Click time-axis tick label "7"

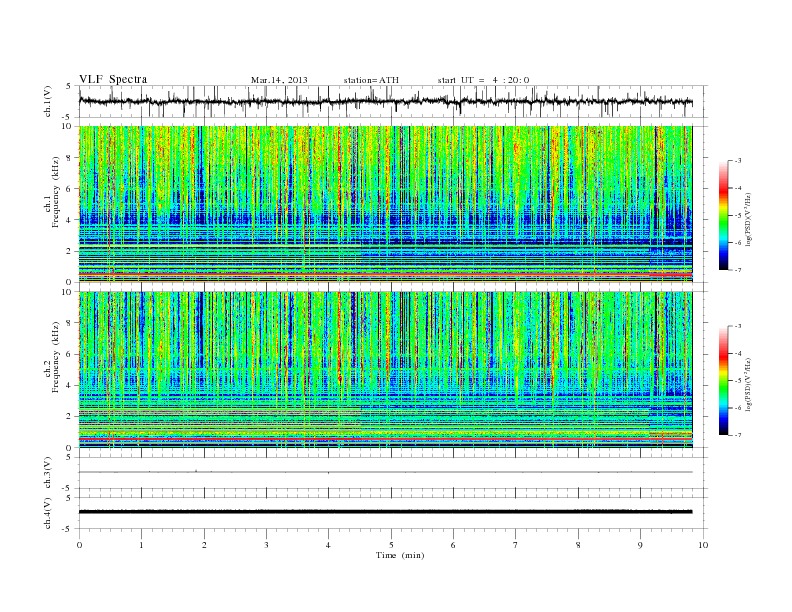516,545
